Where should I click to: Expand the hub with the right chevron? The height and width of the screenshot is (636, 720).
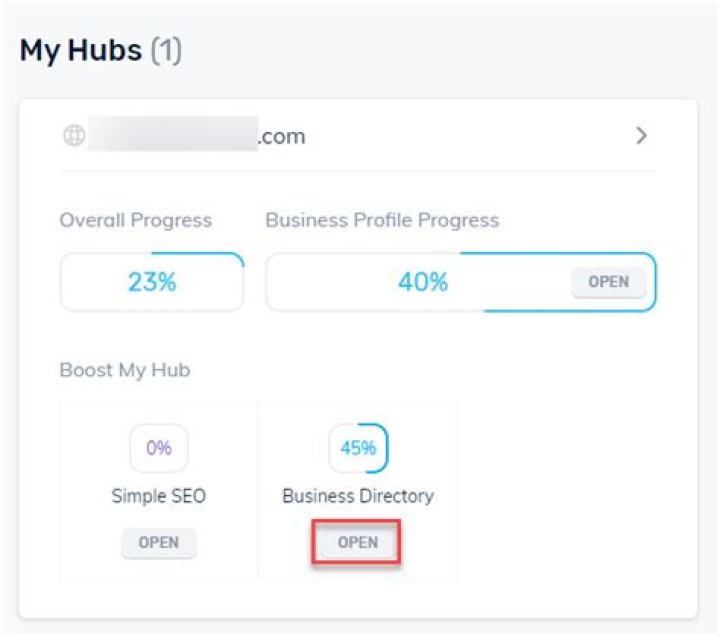tap(641, 135)
